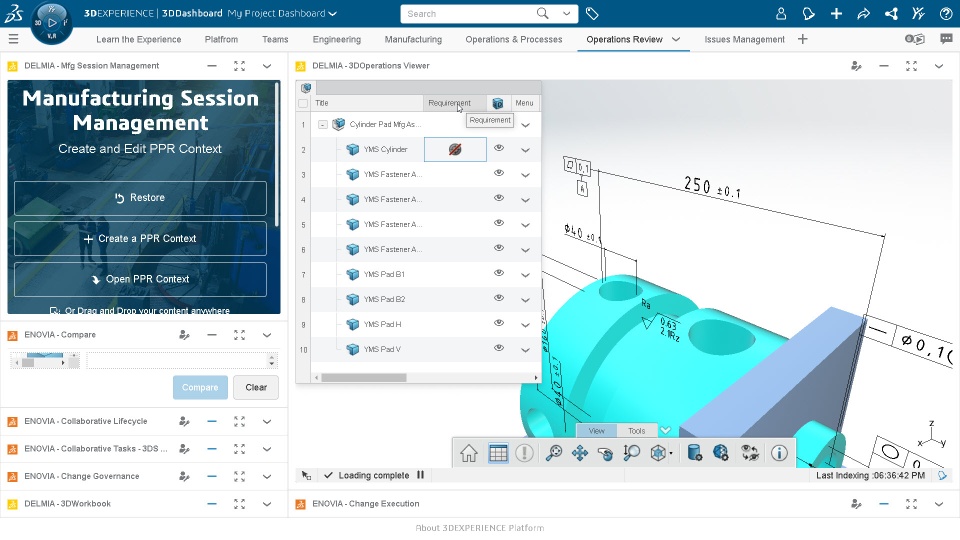Open the help question mark icon
The height and width of the screenshot is (540, 960).
[x=946, y=13]
